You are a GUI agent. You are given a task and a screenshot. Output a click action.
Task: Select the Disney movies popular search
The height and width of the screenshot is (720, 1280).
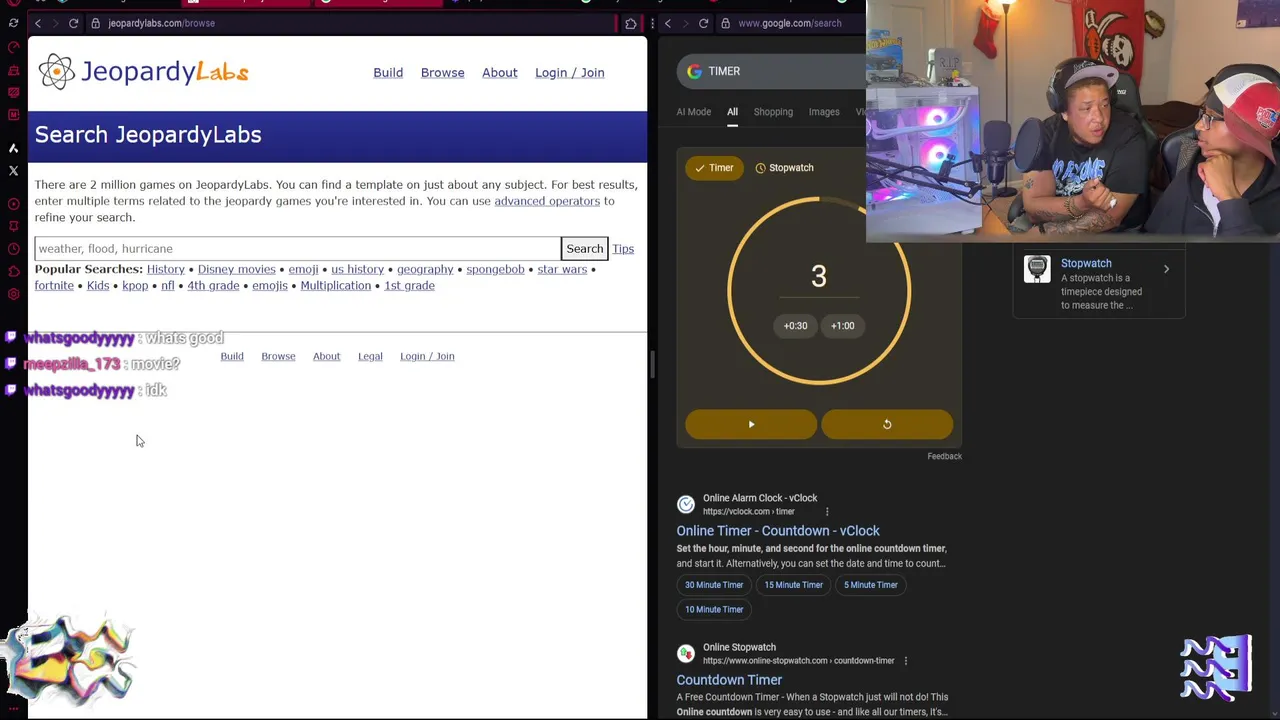[236, 269]
